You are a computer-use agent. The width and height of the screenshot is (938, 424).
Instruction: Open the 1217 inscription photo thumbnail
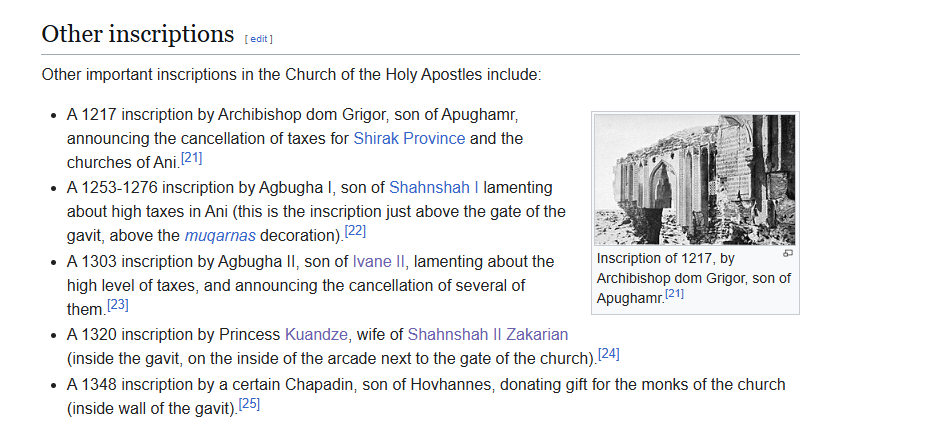point(695,179)
